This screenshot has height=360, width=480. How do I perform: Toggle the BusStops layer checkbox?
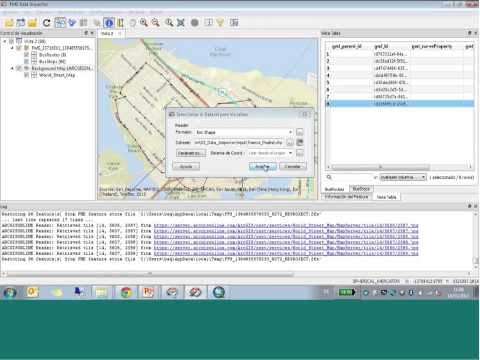(27, 62)
